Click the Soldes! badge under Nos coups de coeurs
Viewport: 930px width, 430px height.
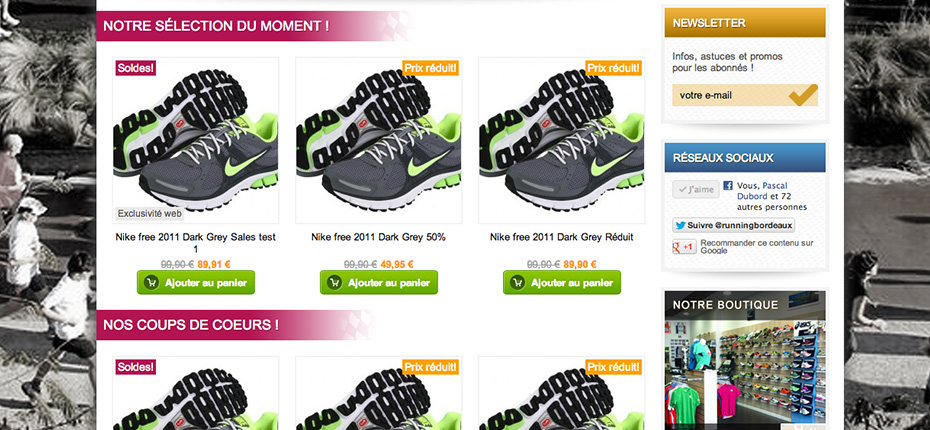click(x=135, y=367)
